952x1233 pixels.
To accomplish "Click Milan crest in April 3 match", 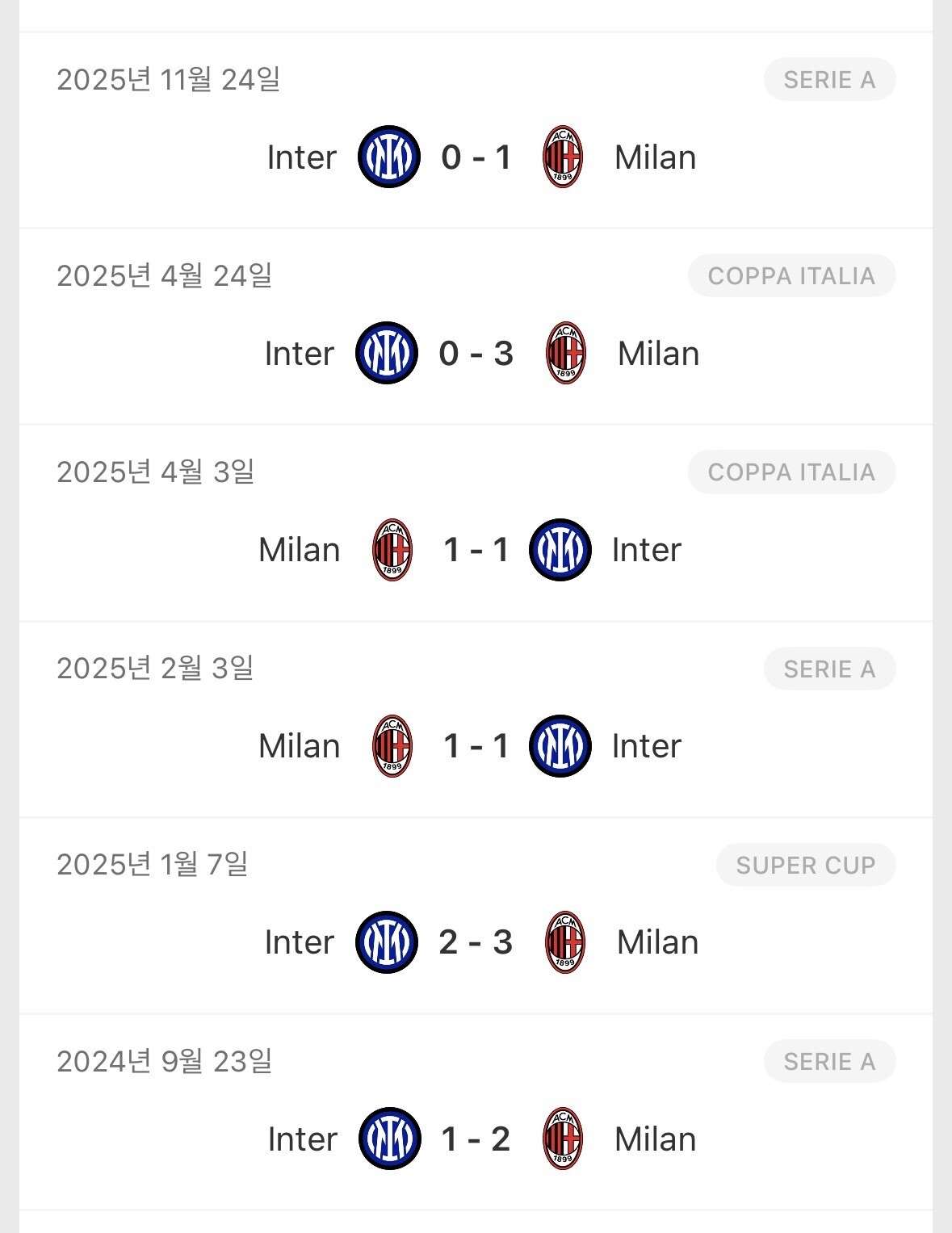I will (392, 550).
